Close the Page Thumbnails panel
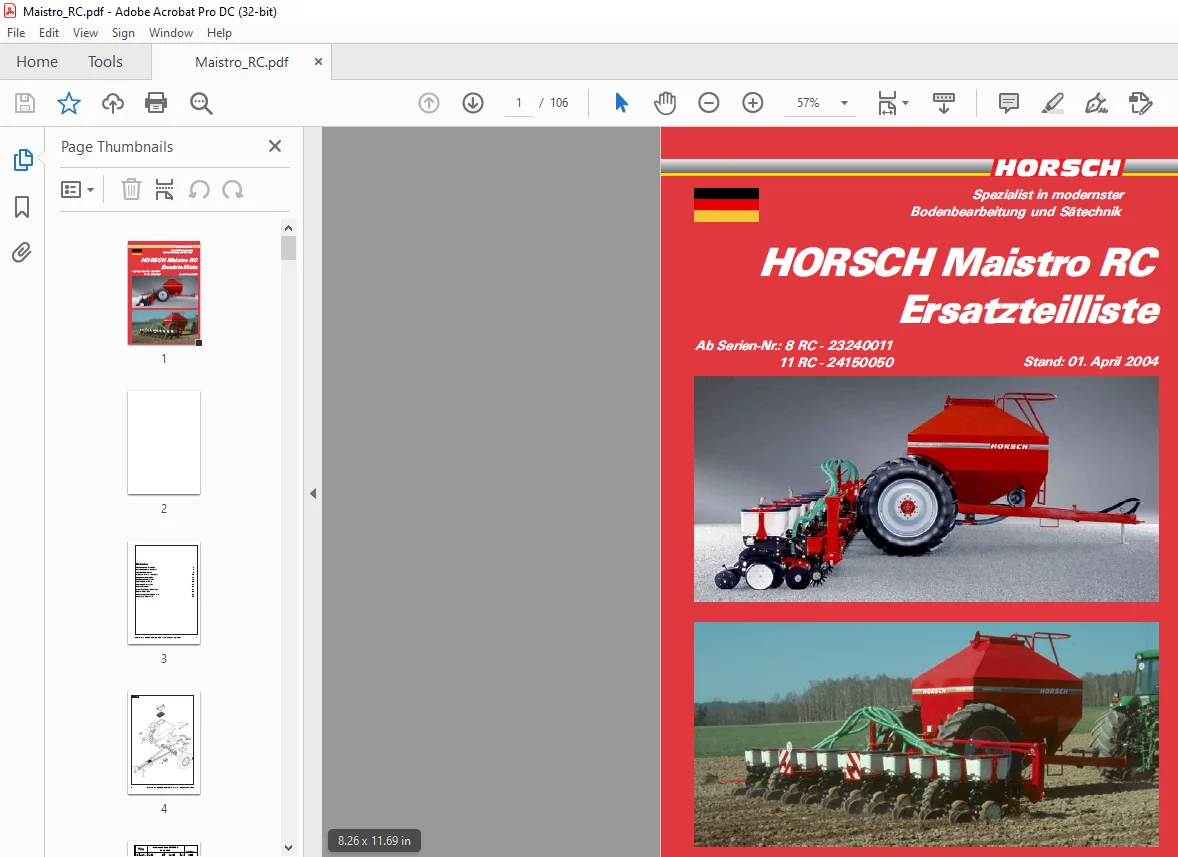 (x=275, y=146)
